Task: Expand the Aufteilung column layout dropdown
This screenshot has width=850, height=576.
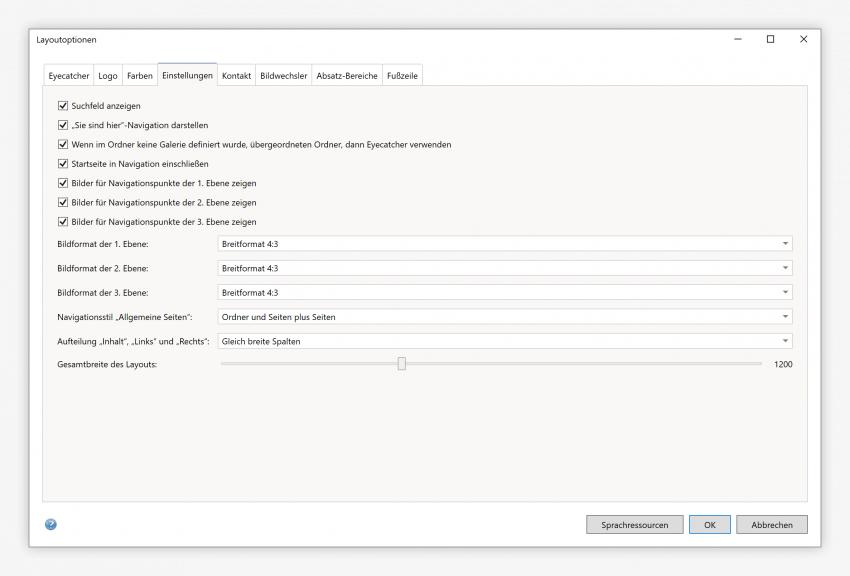Action: [504, 341]
